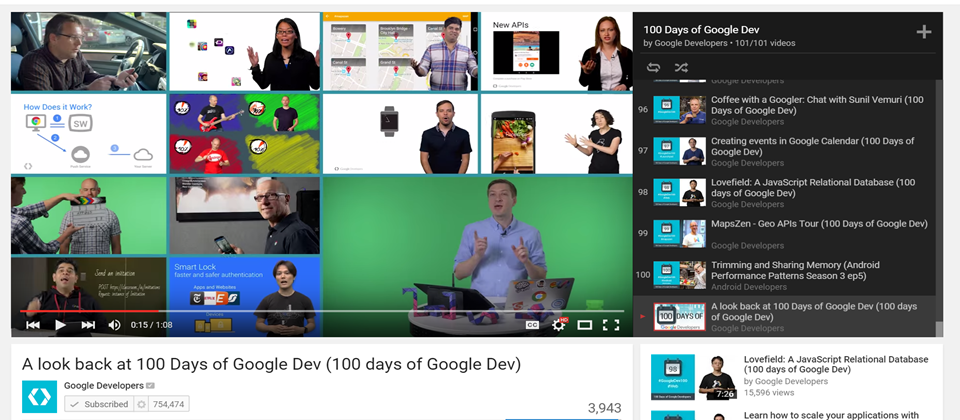Image resolution: width=960 pixels, height=420 pixels.
Task: Select Trimming and Sharing Memory video
Action: click(x=795, y=270)
